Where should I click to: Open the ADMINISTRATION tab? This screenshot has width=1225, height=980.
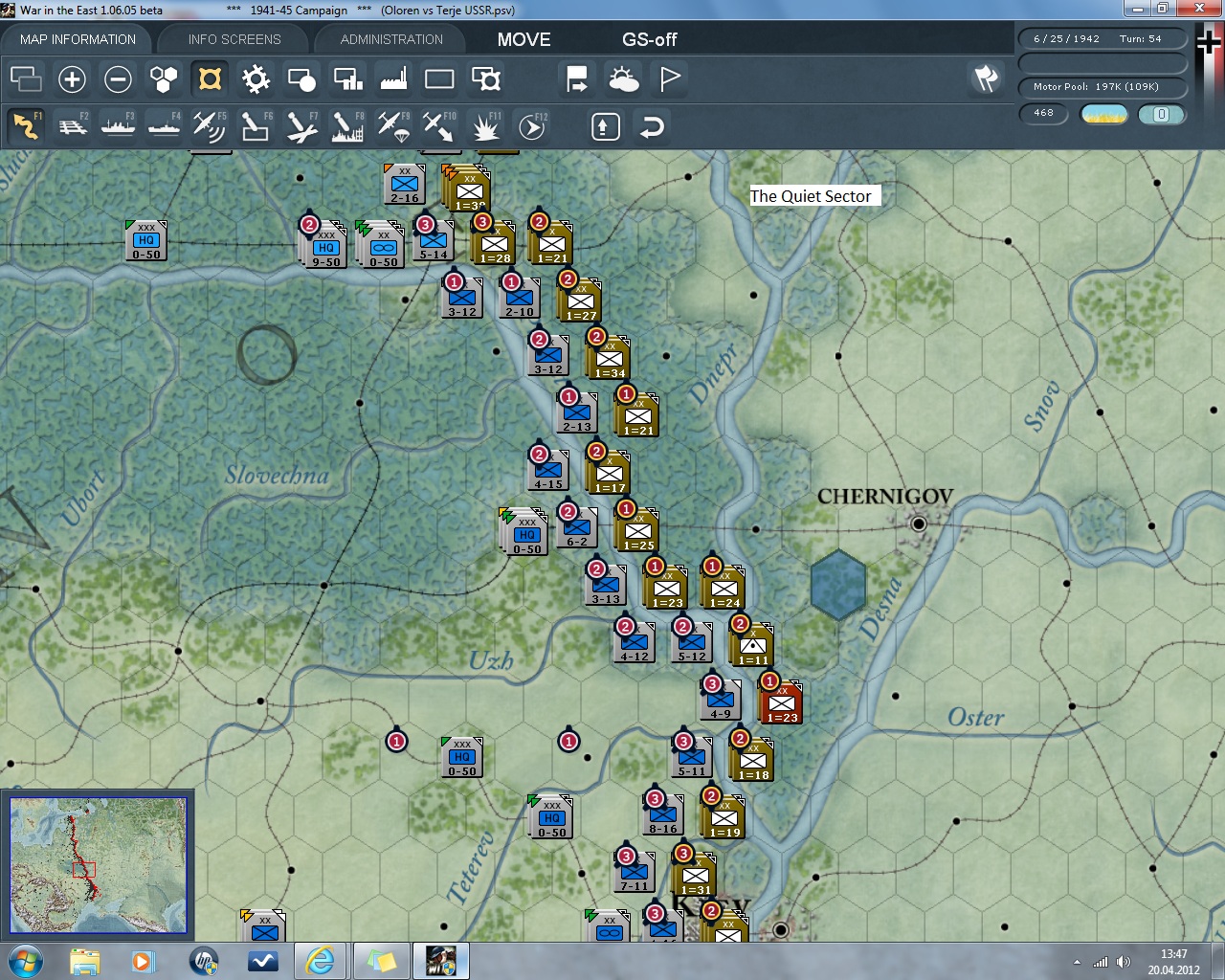click(x=391, y=39)
